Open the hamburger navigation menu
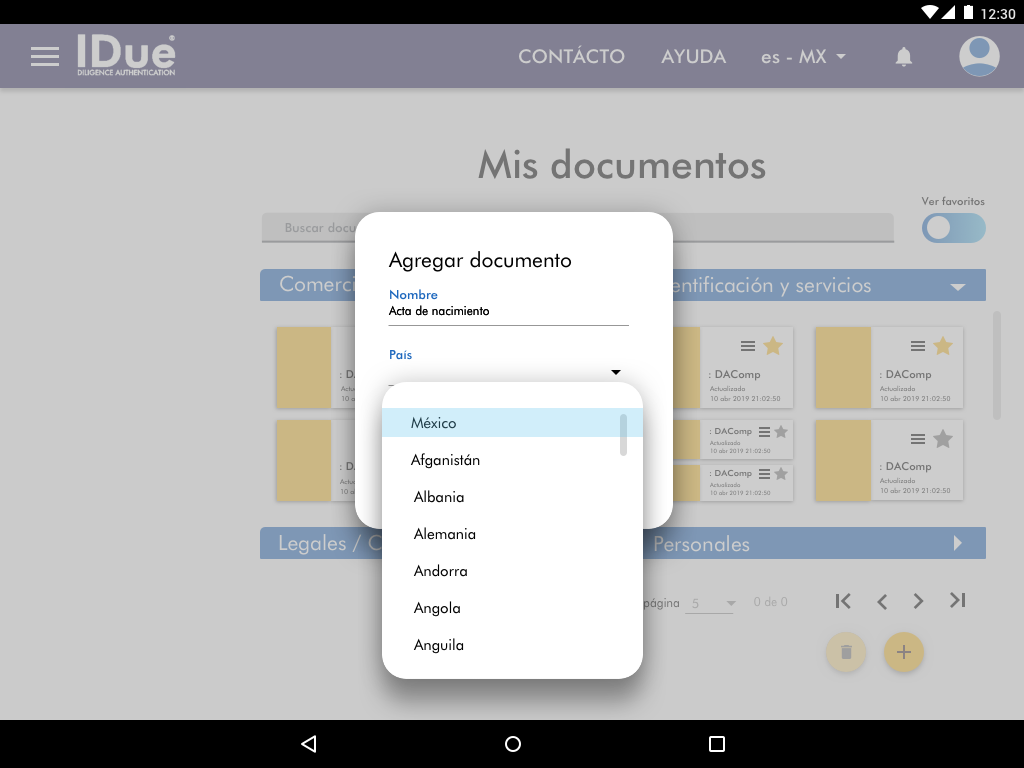The image size is (1024, 768). tap(45, 57)
